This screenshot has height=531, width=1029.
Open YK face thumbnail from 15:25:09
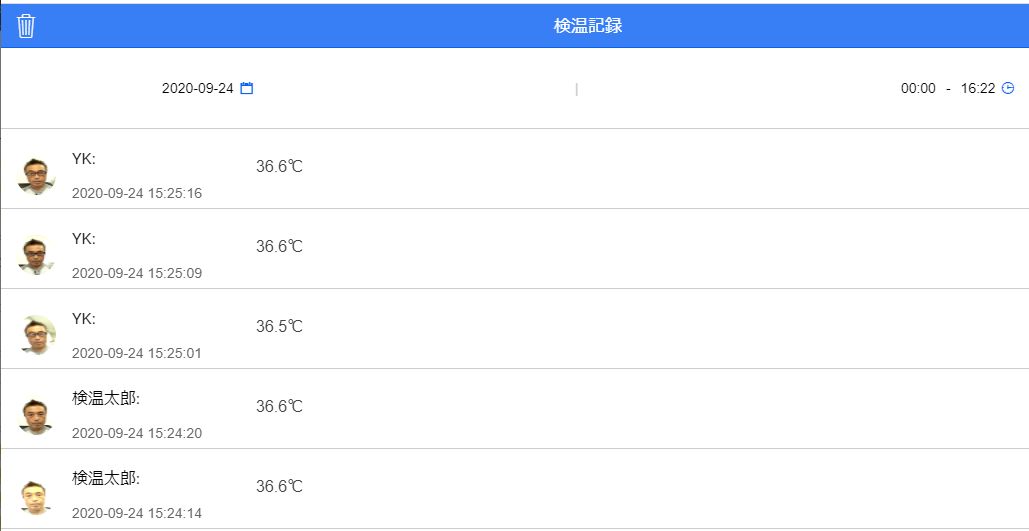point(36,255)
